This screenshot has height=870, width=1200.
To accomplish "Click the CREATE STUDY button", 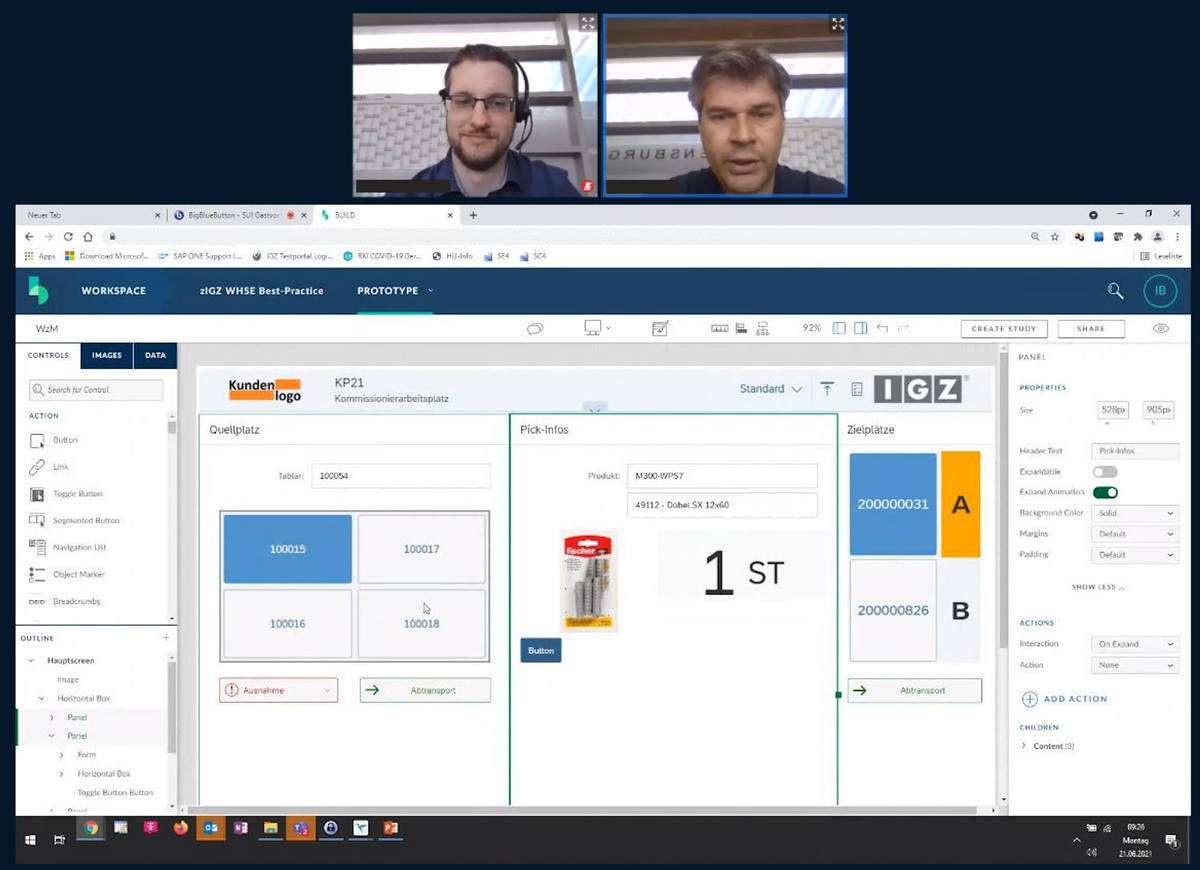I will coord(1004,329).
